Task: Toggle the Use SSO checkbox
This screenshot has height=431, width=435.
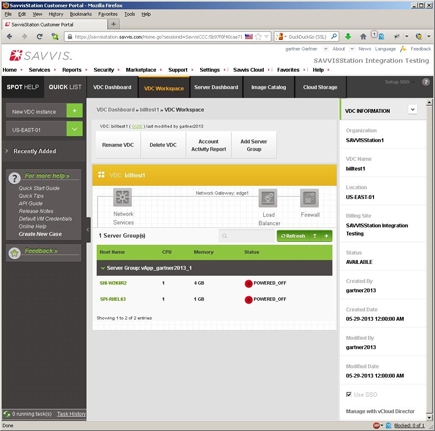Action: [349, 395]
